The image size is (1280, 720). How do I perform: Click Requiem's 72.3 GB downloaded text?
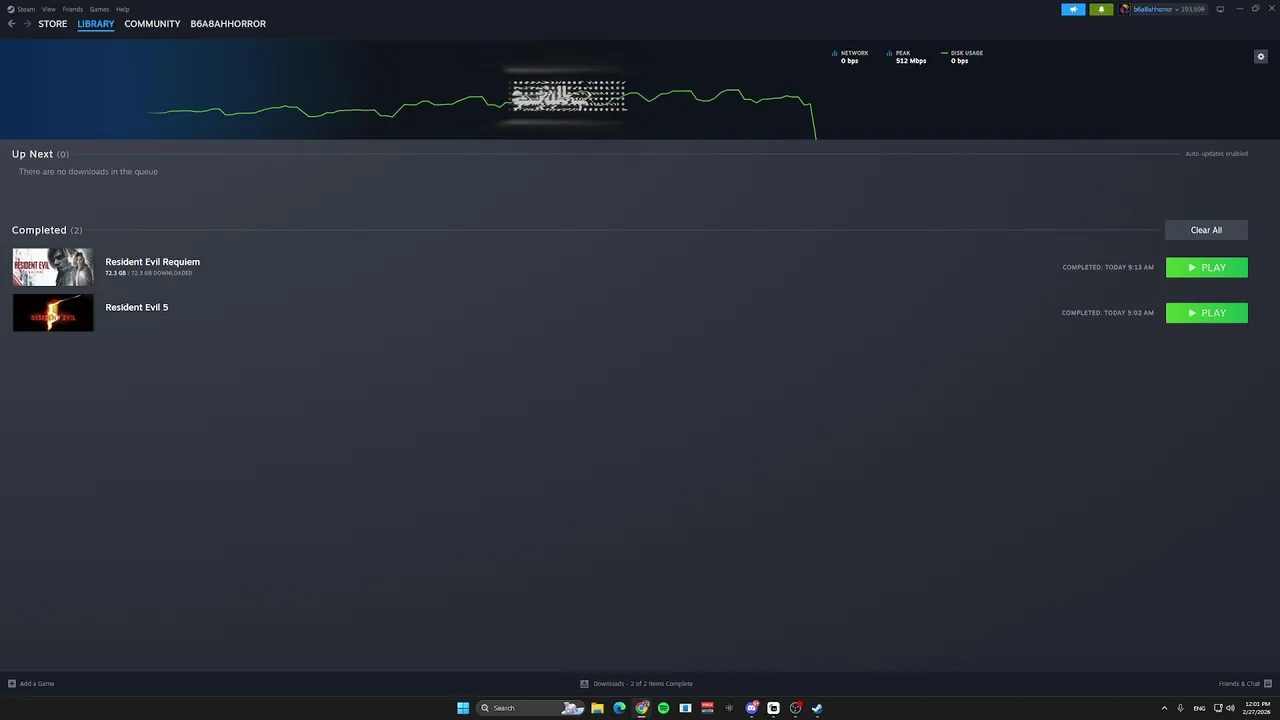pyautogui.click(x=149, y=273)
